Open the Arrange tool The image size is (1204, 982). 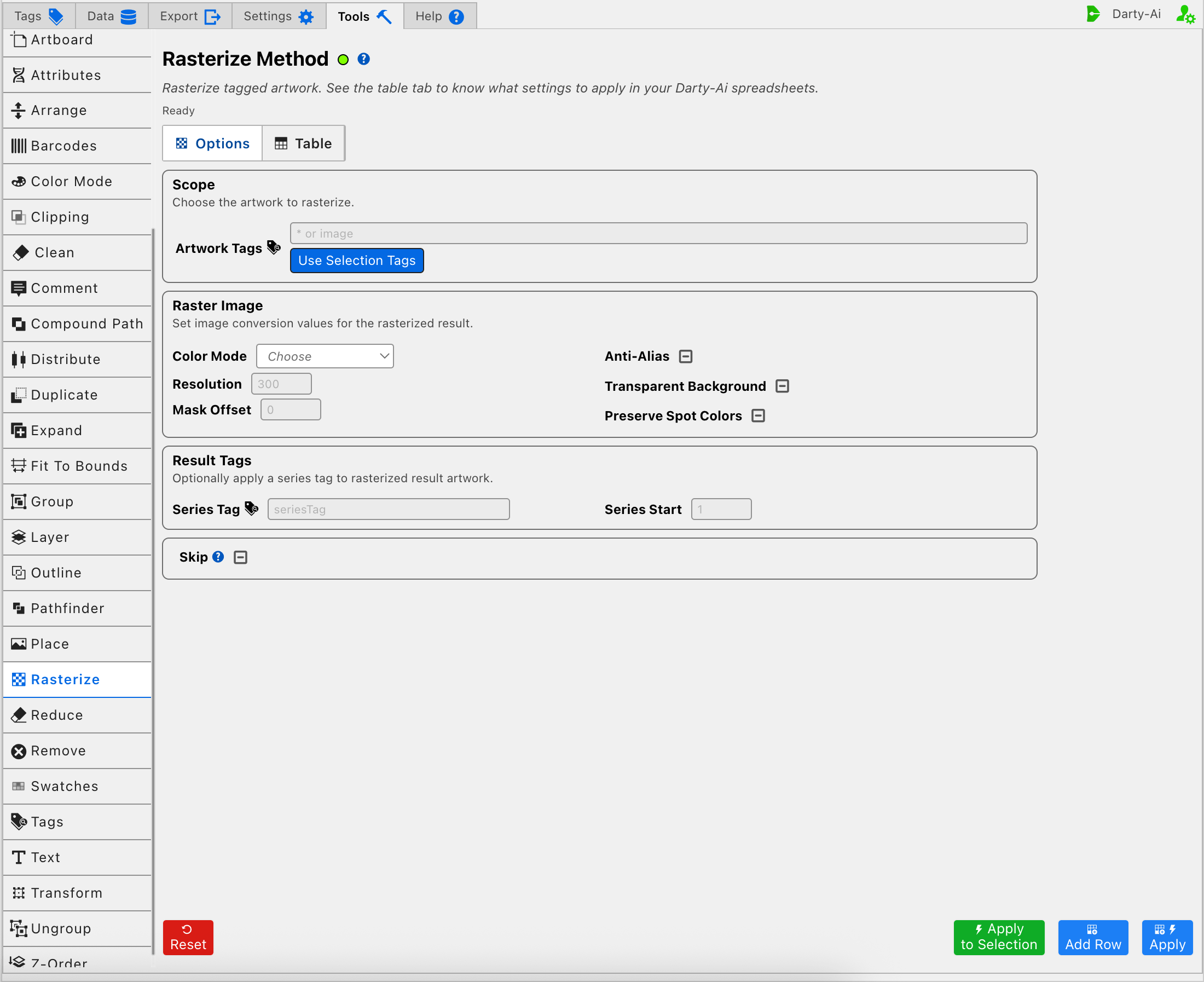click(x=77, y=111)
